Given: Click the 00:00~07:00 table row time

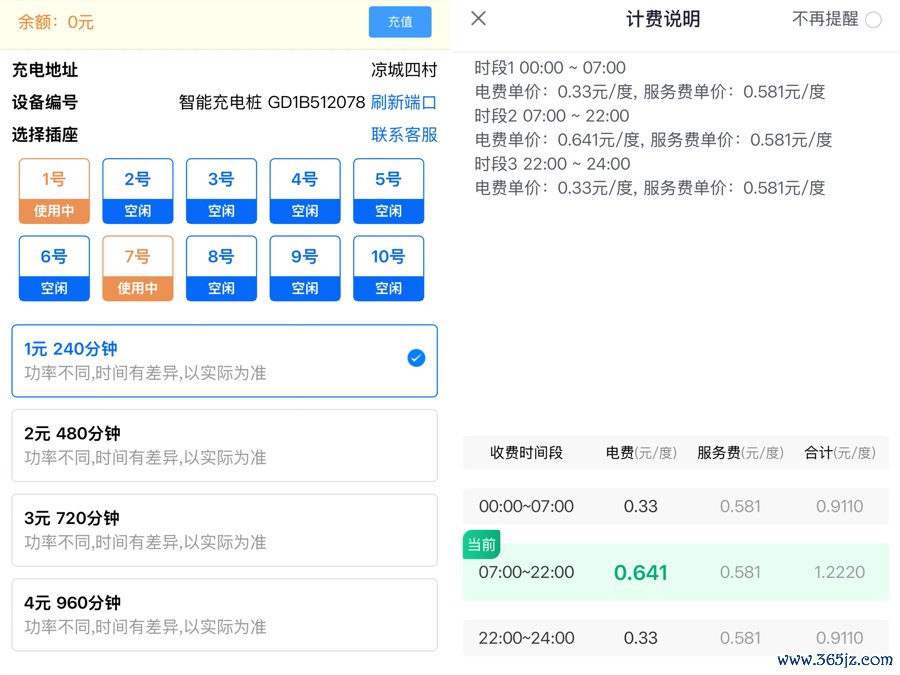Looking at the screenshot, I should point(526,506).
